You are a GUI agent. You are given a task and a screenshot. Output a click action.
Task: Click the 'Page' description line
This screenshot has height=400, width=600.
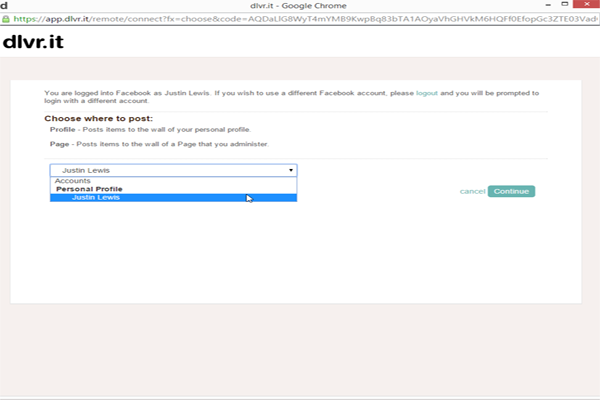159,144
